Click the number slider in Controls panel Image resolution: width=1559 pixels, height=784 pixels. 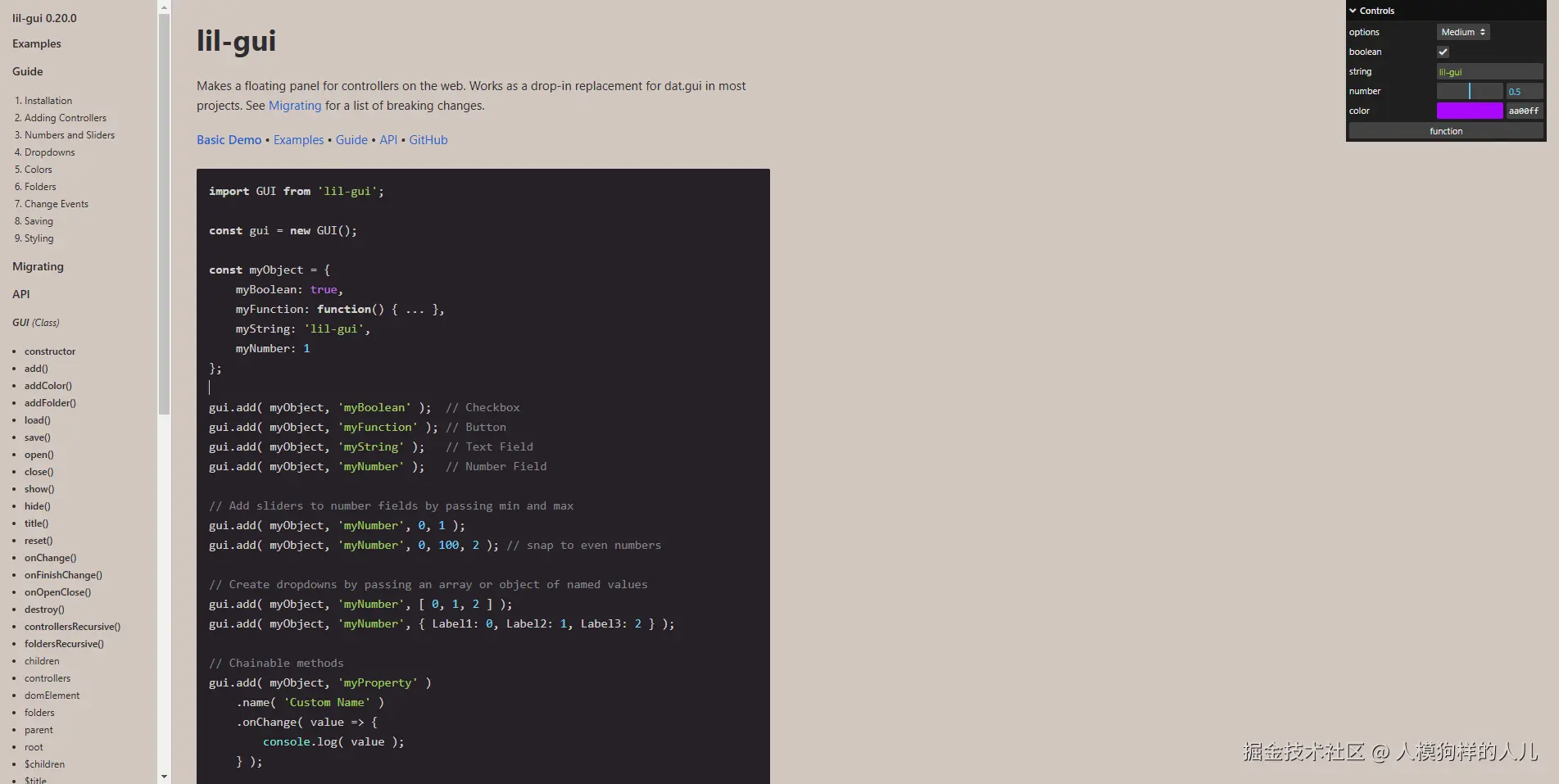pos(1470,91)
